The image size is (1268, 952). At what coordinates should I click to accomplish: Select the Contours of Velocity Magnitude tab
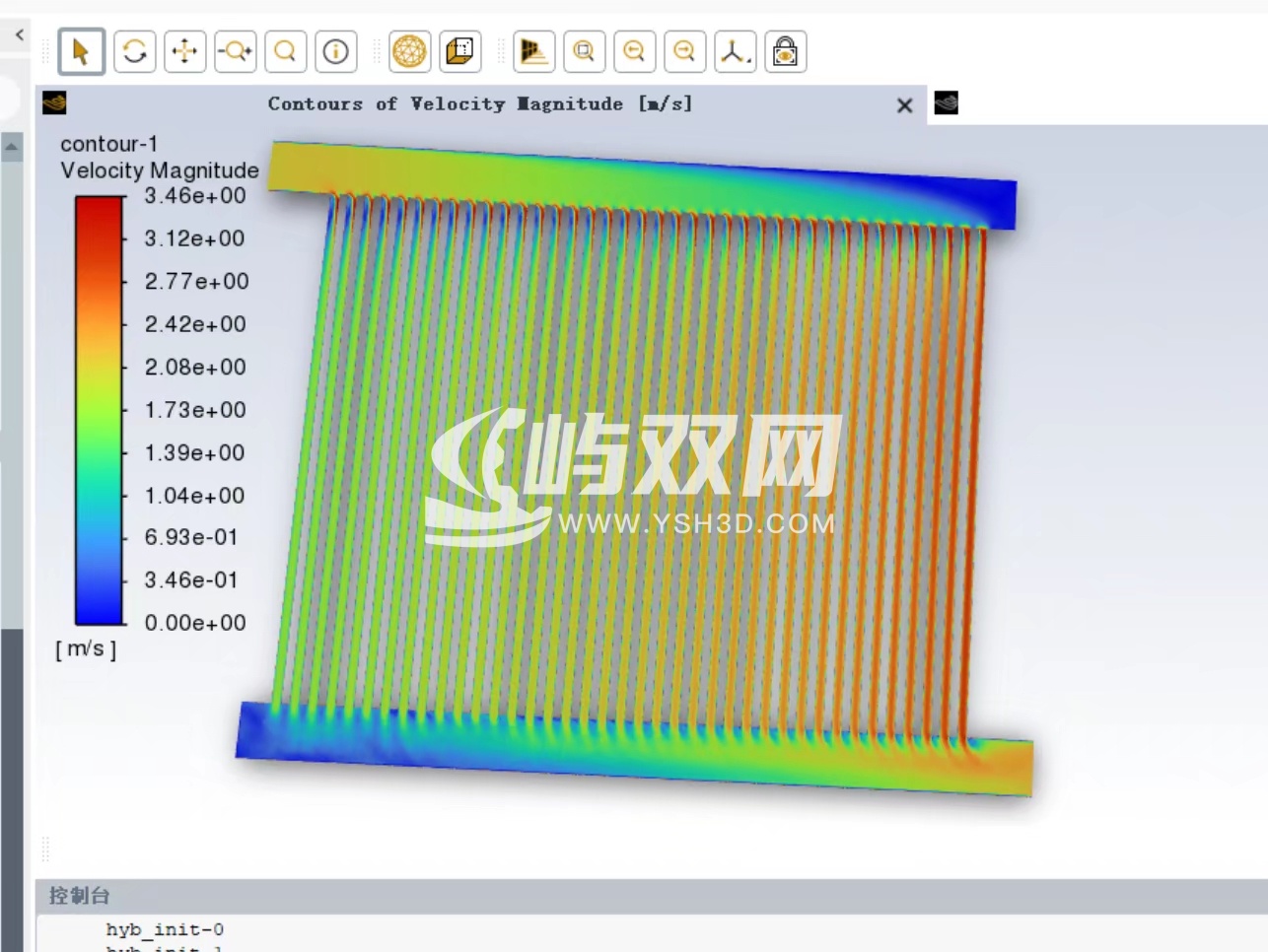(480, 103)
